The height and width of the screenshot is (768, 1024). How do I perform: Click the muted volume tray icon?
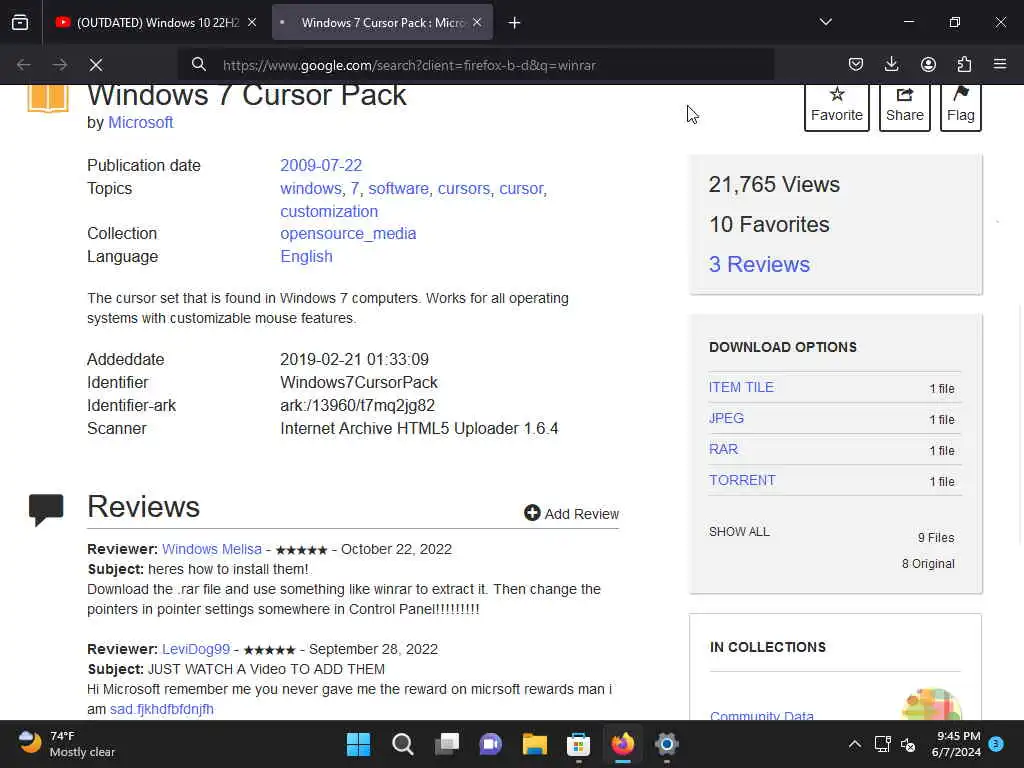tap(908, 744)
